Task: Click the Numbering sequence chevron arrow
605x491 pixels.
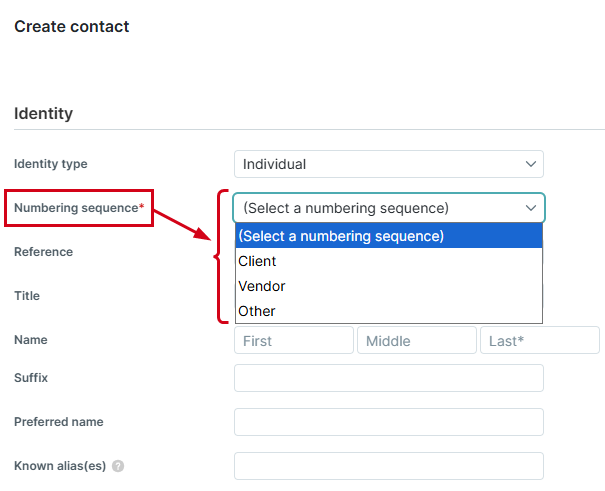Action: point(531,208)
